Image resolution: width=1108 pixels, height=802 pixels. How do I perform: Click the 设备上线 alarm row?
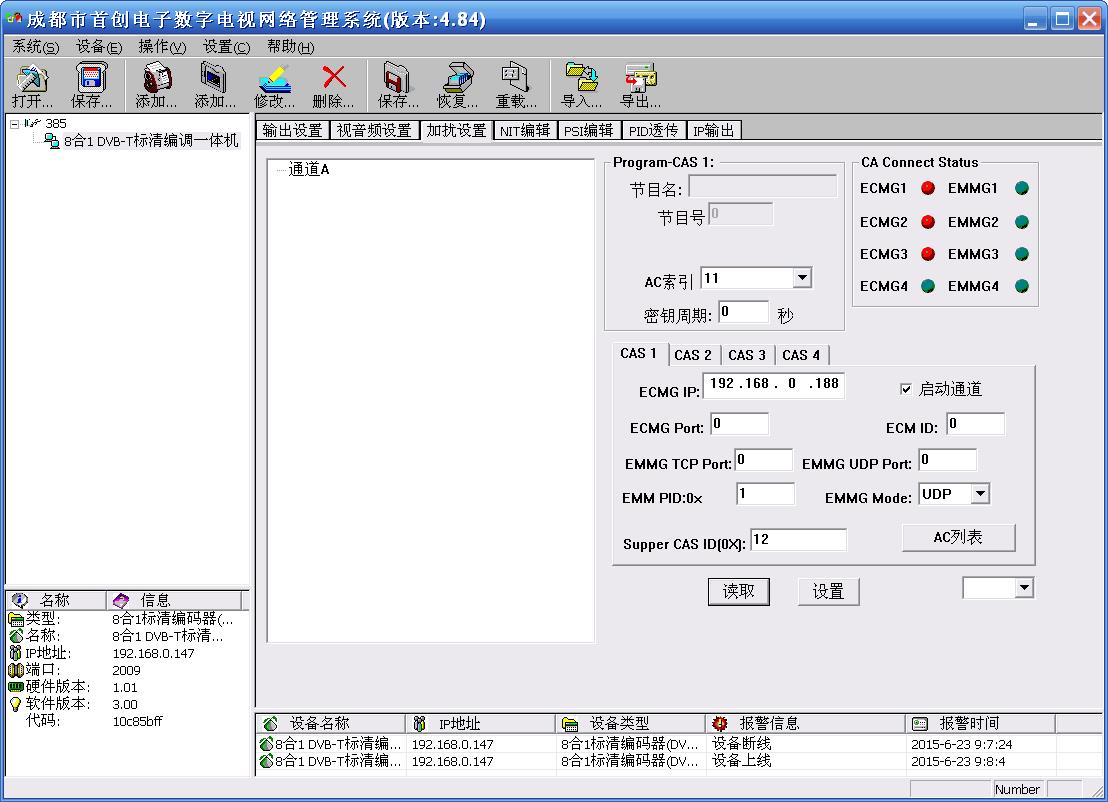679,761
